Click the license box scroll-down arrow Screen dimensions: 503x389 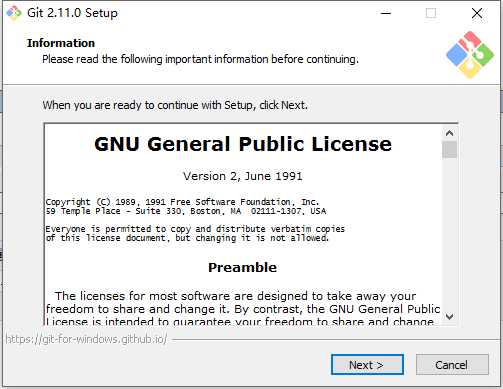pyautogui.click(x=449, y=316)
